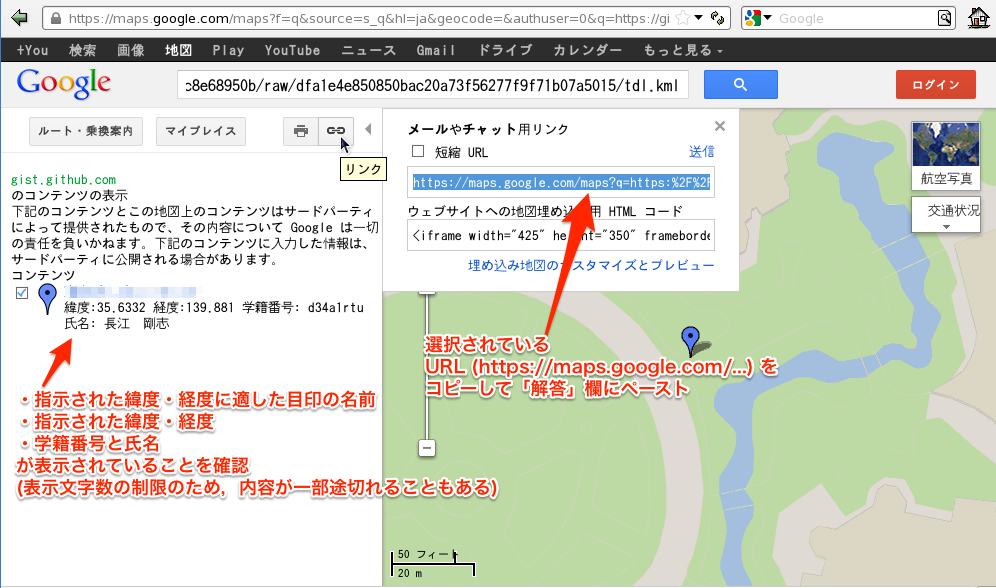Image resolution: width=996 pixels, height=588 pixels.
Task: Collapse the left panel arrow
Action: 368,130
